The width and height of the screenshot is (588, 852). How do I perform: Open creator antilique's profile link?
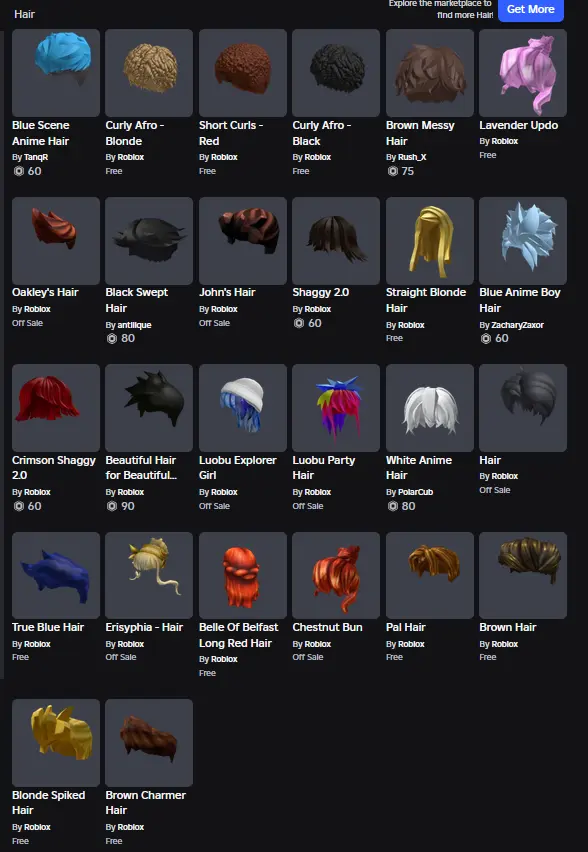click(134, 325)
